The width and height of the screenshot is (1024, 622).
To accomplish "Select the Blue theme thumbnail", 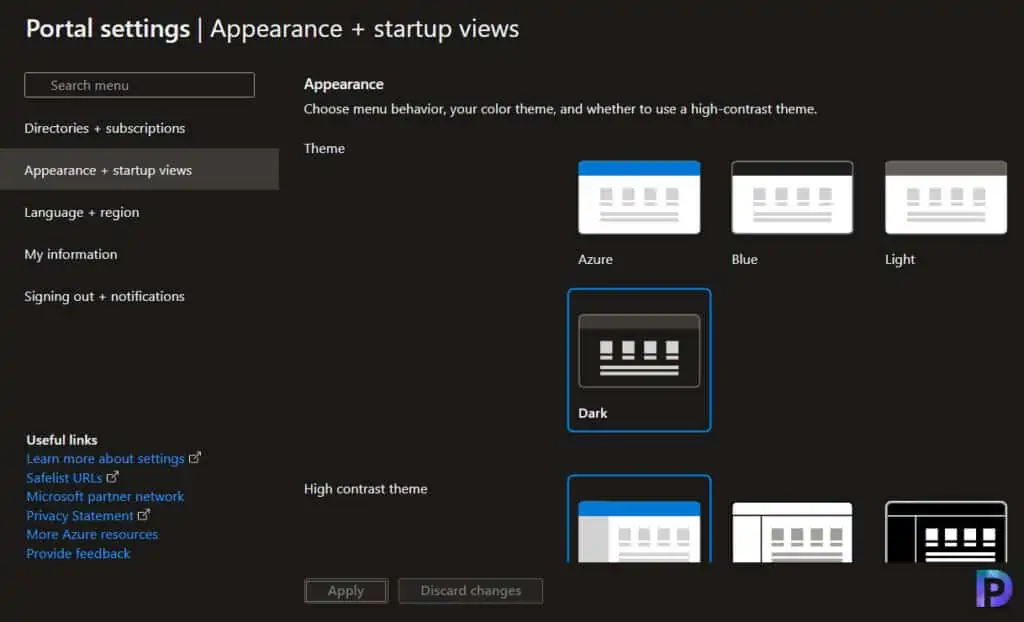I will (792, 197).
